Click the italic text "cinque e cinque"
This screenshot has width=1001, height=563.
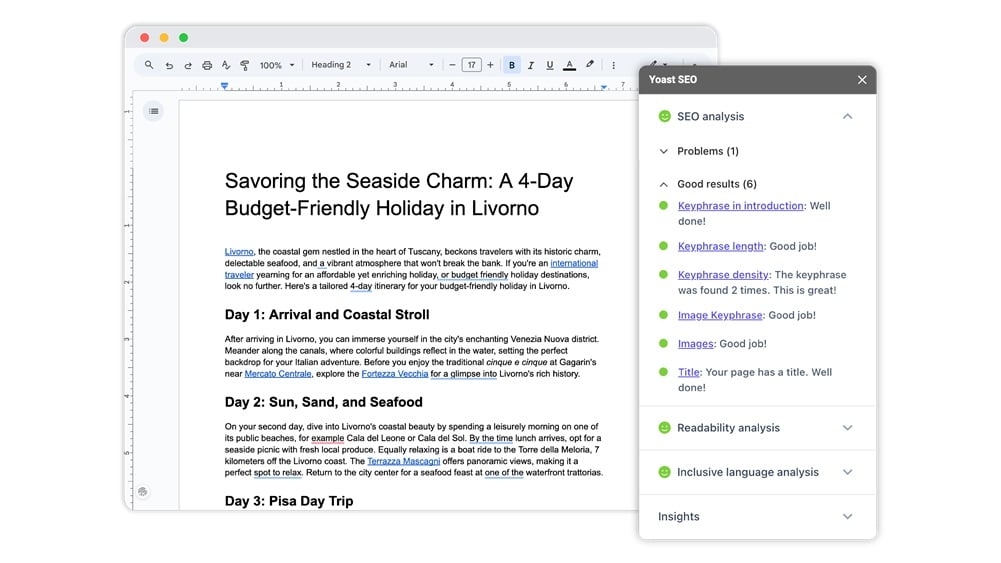click(516, 362)
